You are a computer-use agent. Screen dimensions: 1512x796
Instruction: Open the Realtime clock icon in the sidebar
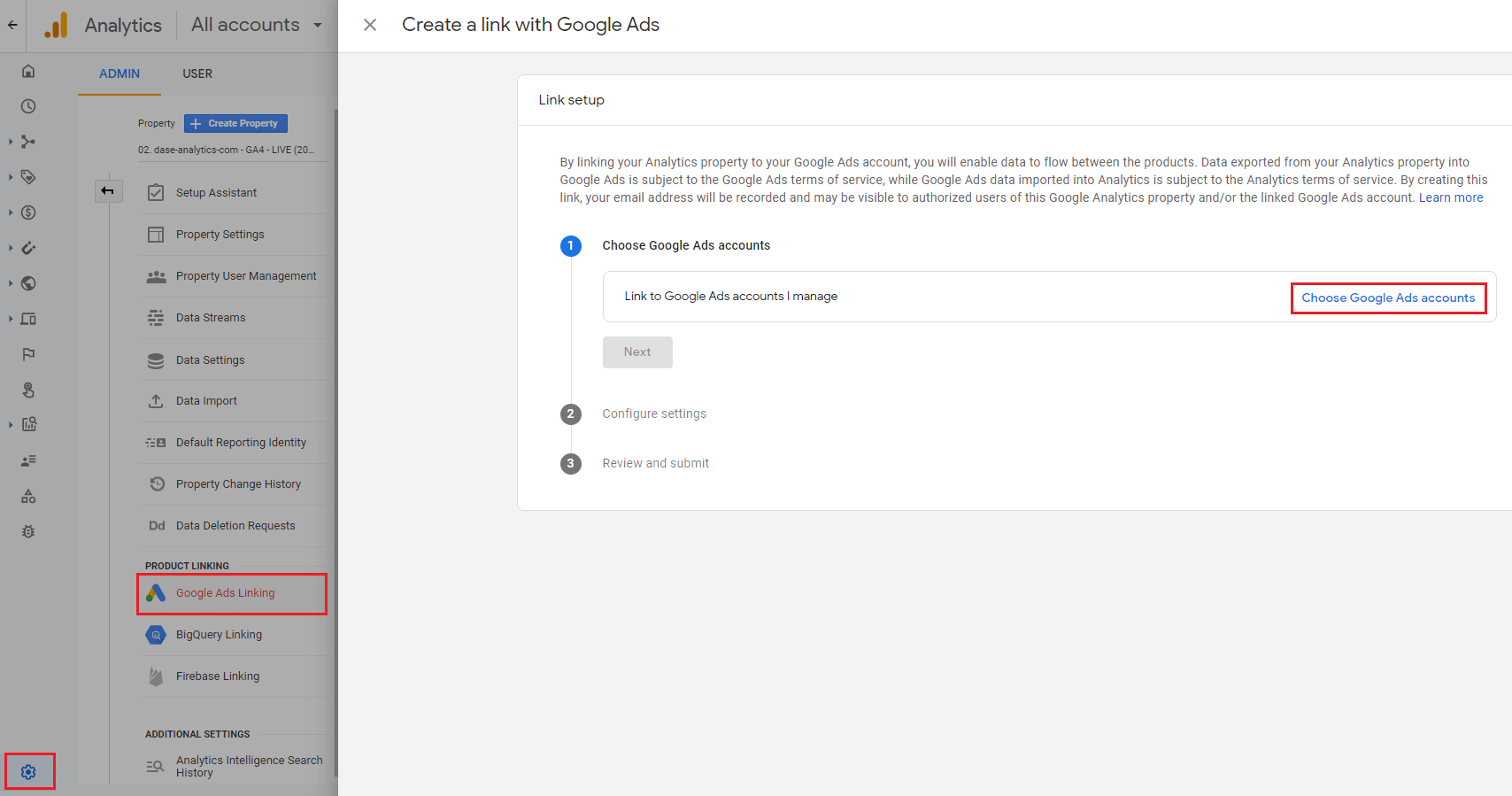(28, 106)
